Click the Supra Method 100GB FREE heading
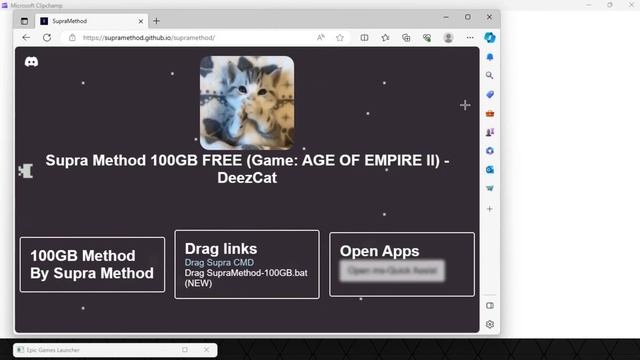The image size is (640, 360). point(247,169)
